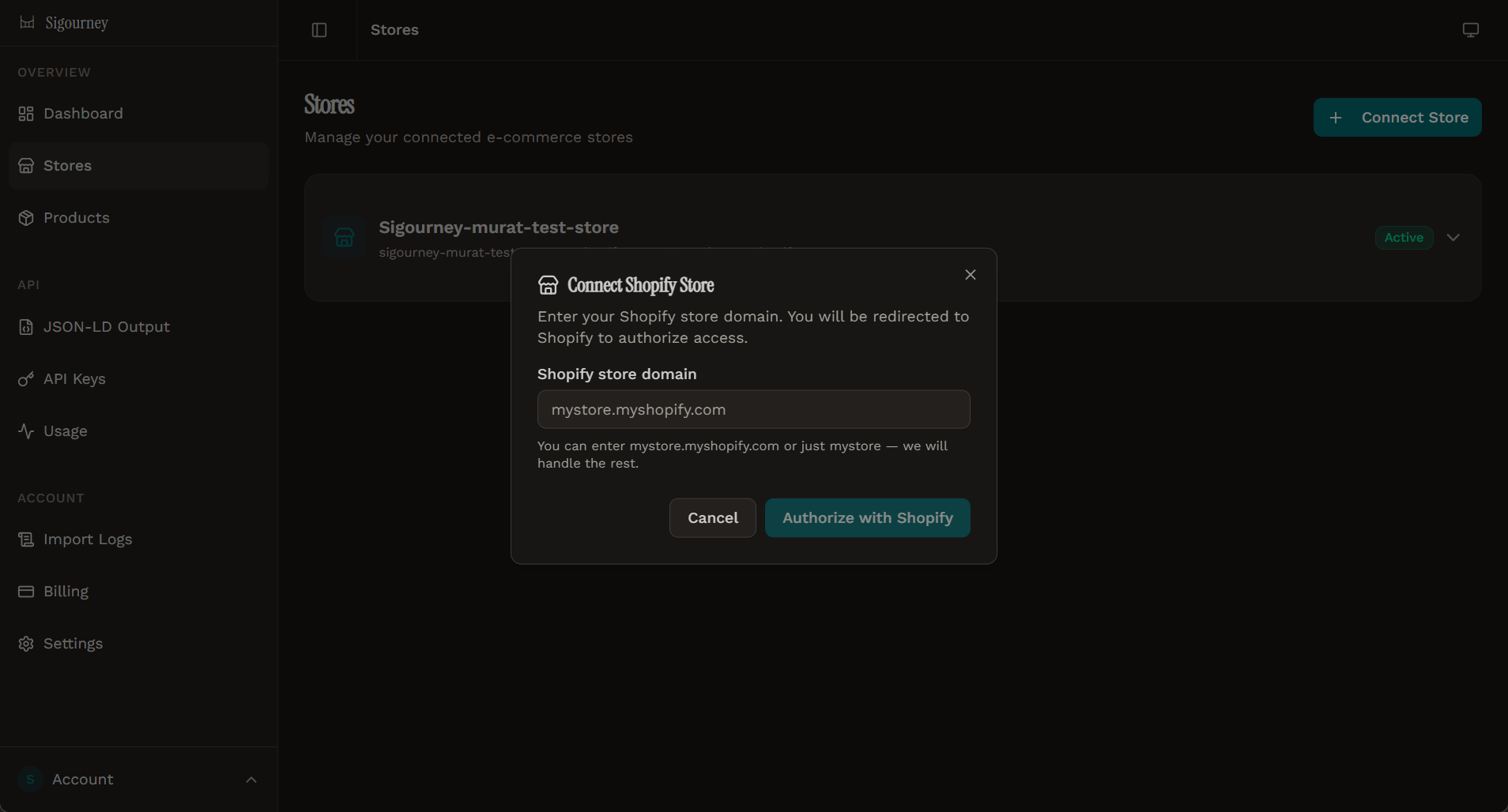Click the Import Logs icon
The image size is (1508, 812).
pos(26,539)
